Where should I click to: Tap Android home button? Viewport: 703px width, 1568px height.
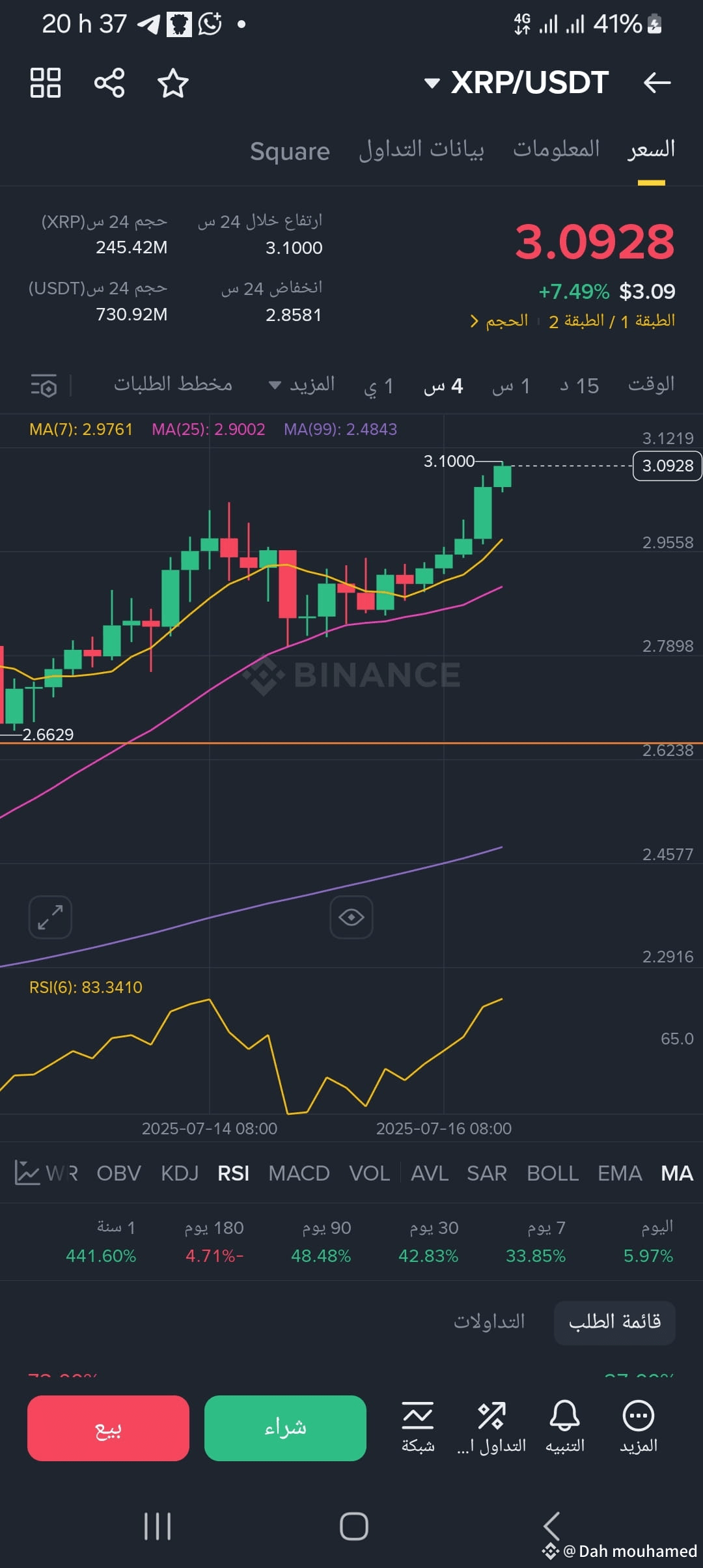coord(354,1526)
